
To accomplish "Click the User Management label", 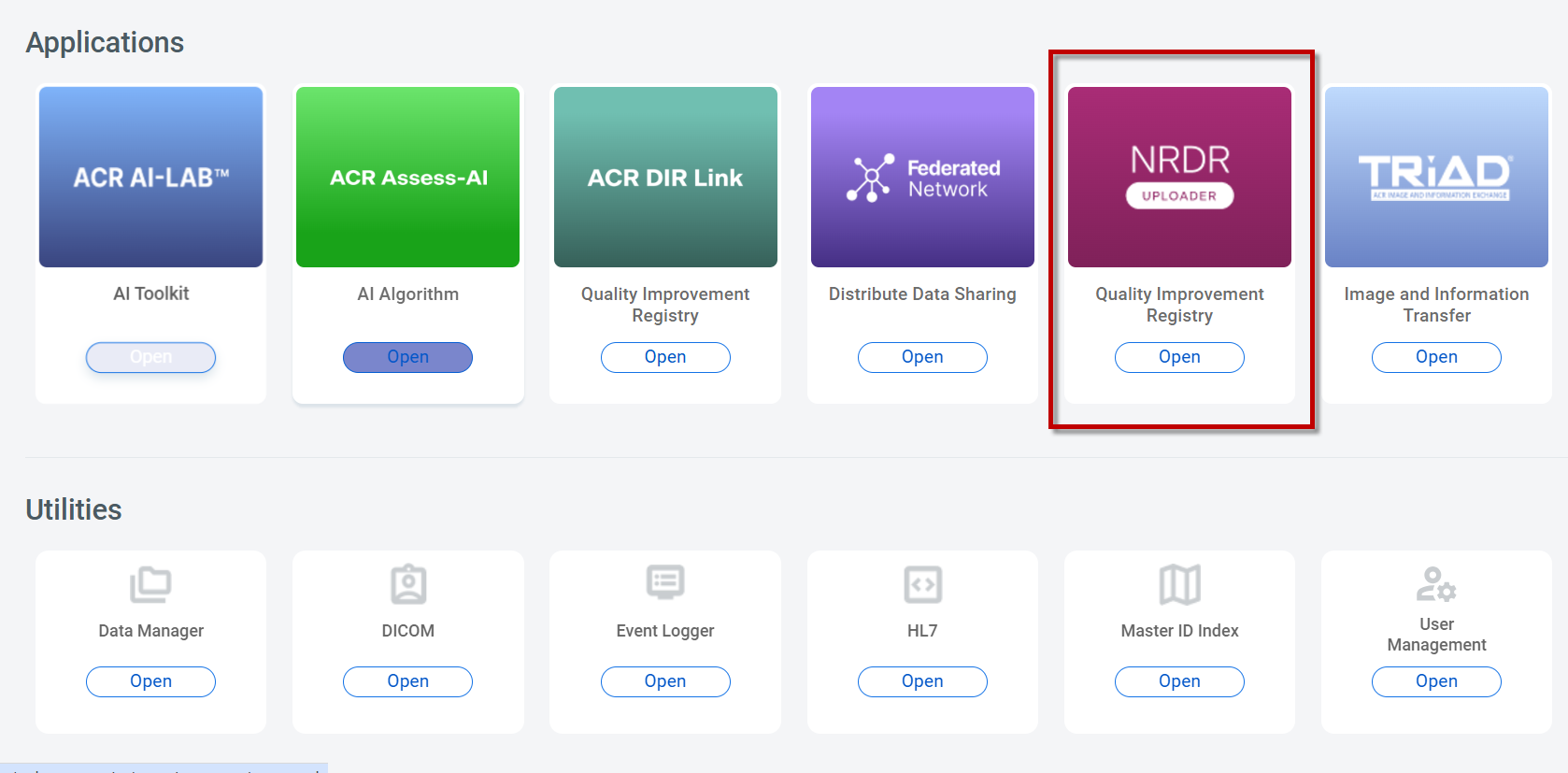I will tap(1436, 635).
